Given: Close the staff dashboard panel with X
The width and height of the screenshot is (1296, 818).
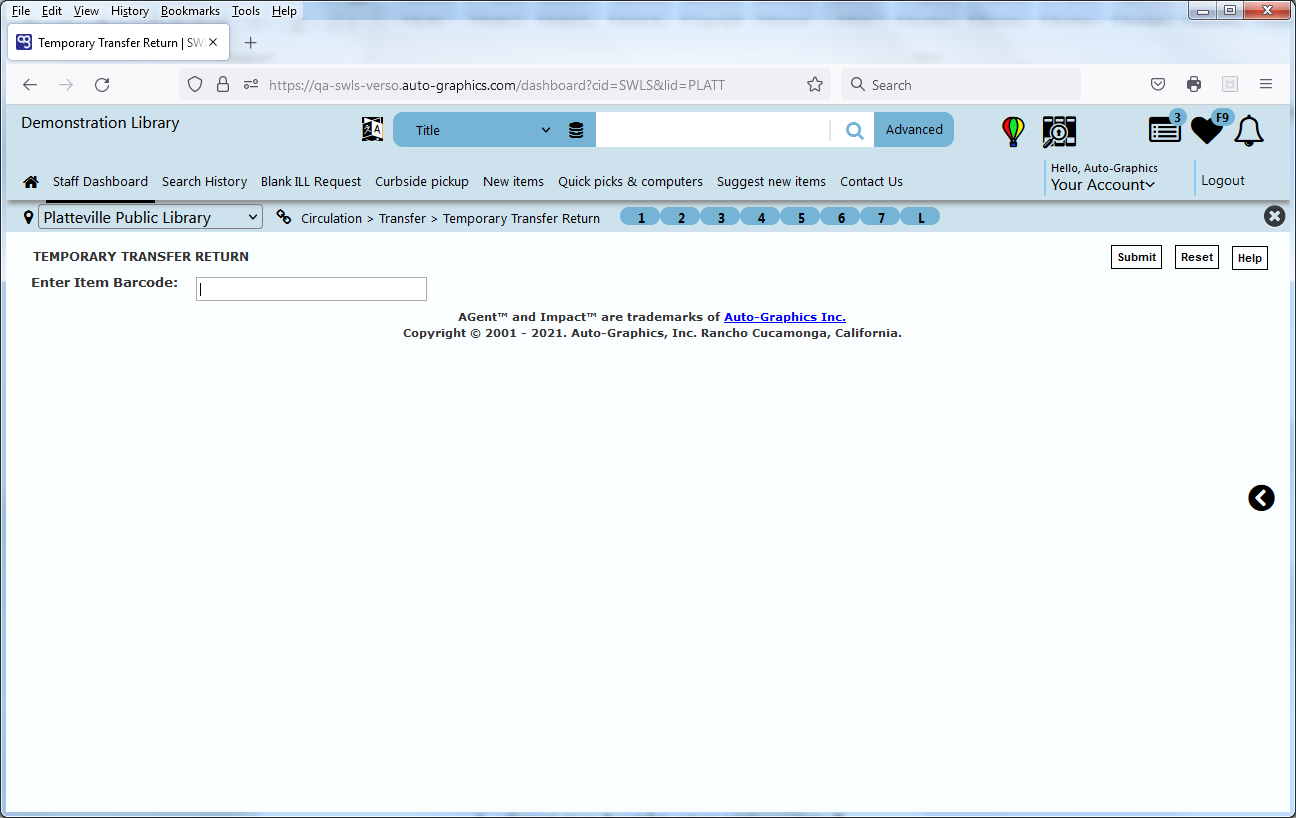Looking at the screenshot, I should point(1274,216).
